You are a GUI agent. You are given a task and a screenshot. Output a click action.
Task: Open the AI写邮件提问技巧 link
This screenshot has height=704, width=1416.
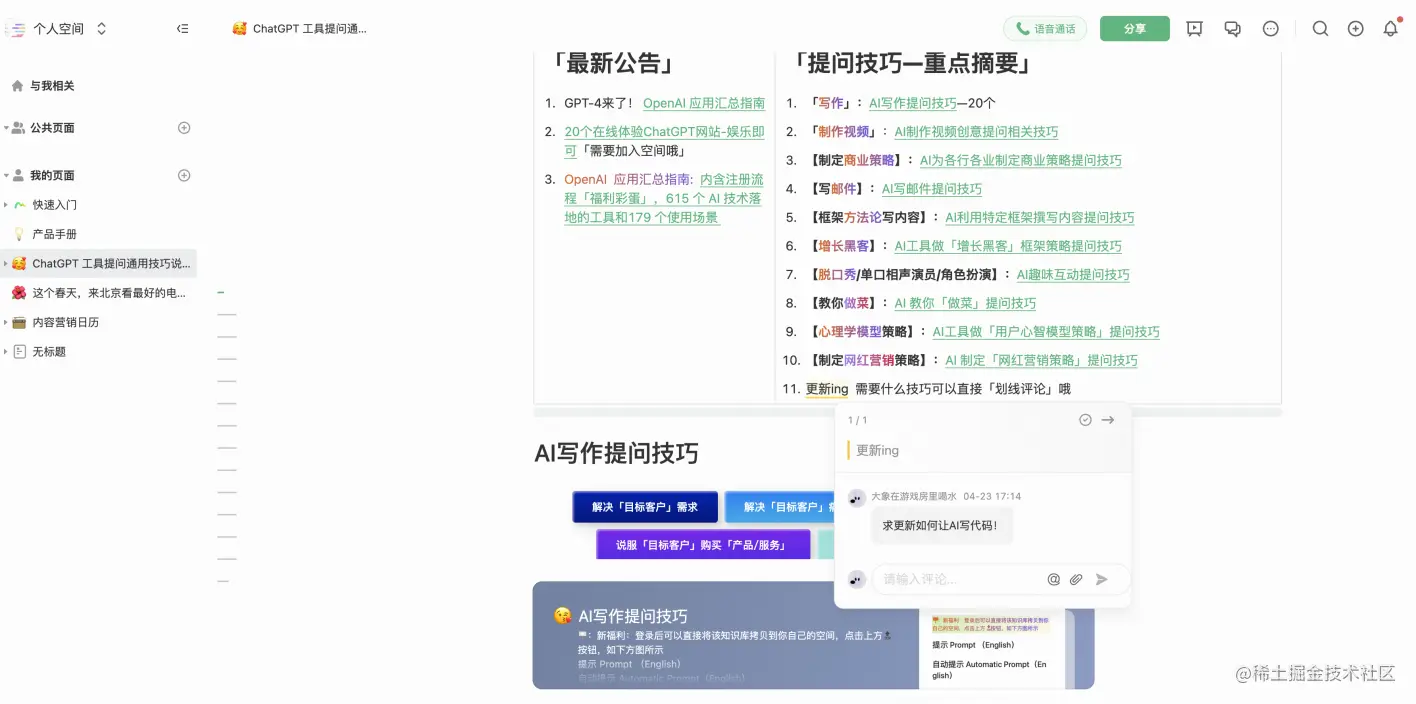click(932, 189)
